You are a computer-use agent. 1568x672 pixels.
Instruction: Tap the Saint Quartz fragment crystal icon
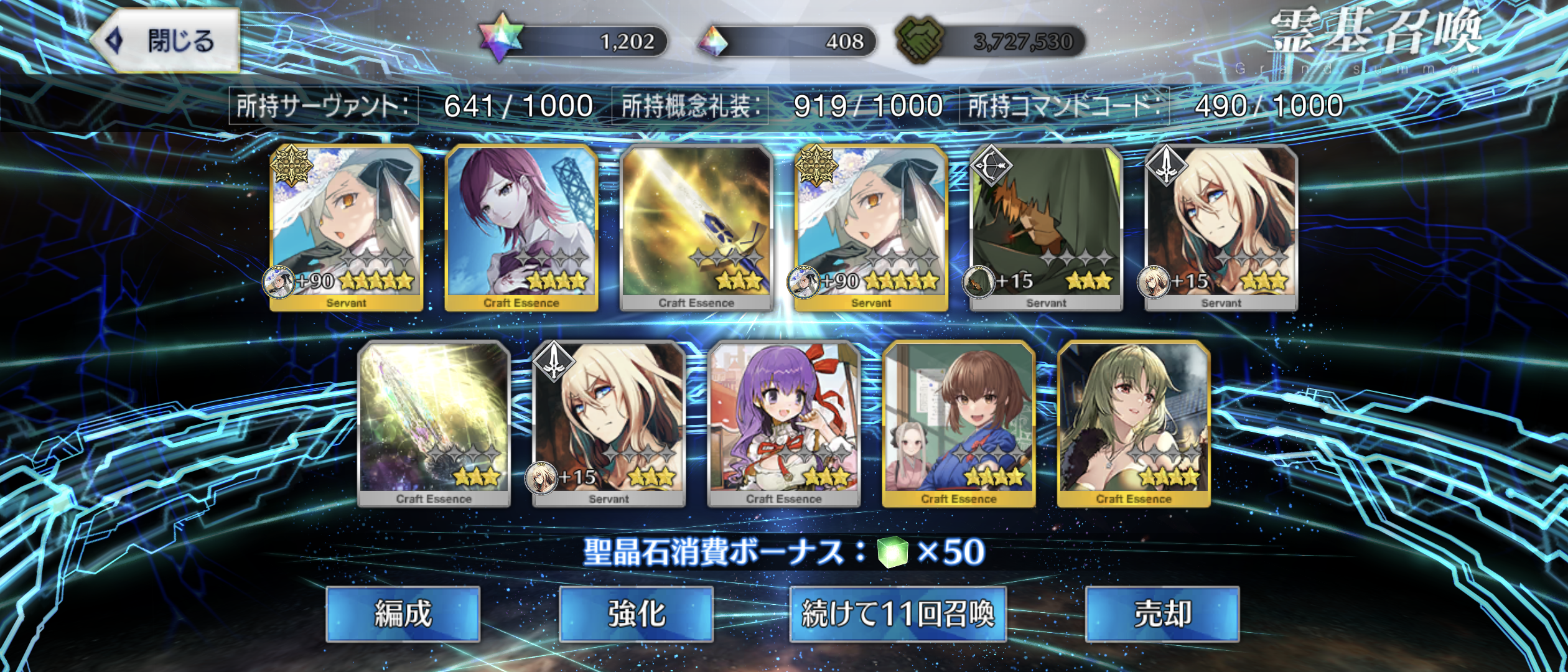click(712, 42)
